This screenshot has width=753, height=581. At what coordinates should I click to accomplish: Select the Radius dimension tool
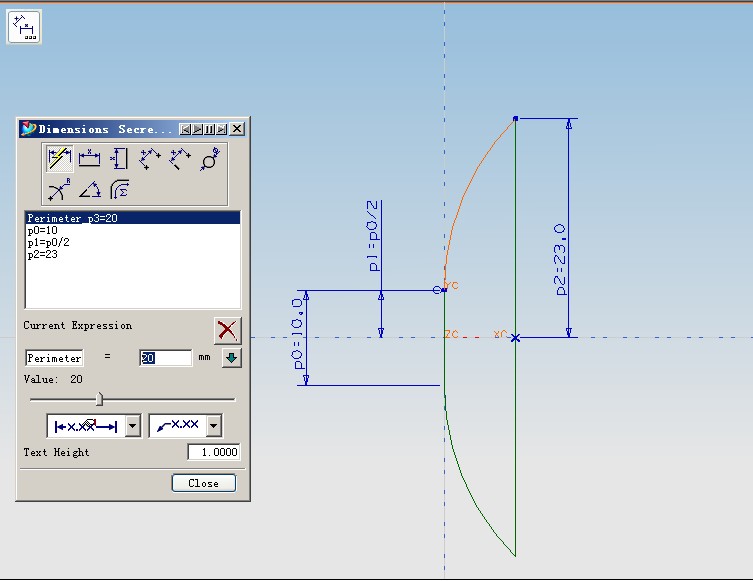[60, 189]
